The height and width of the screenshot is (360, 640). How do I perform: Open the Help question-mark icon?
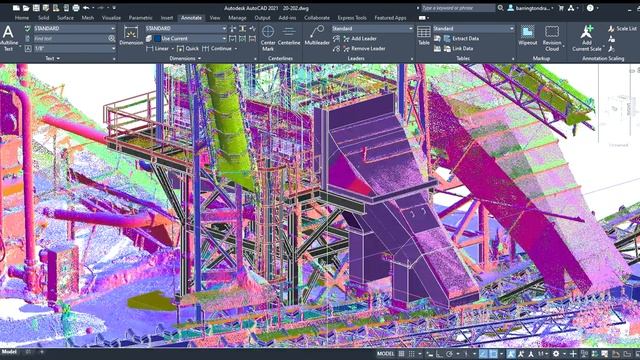[590, 8]
